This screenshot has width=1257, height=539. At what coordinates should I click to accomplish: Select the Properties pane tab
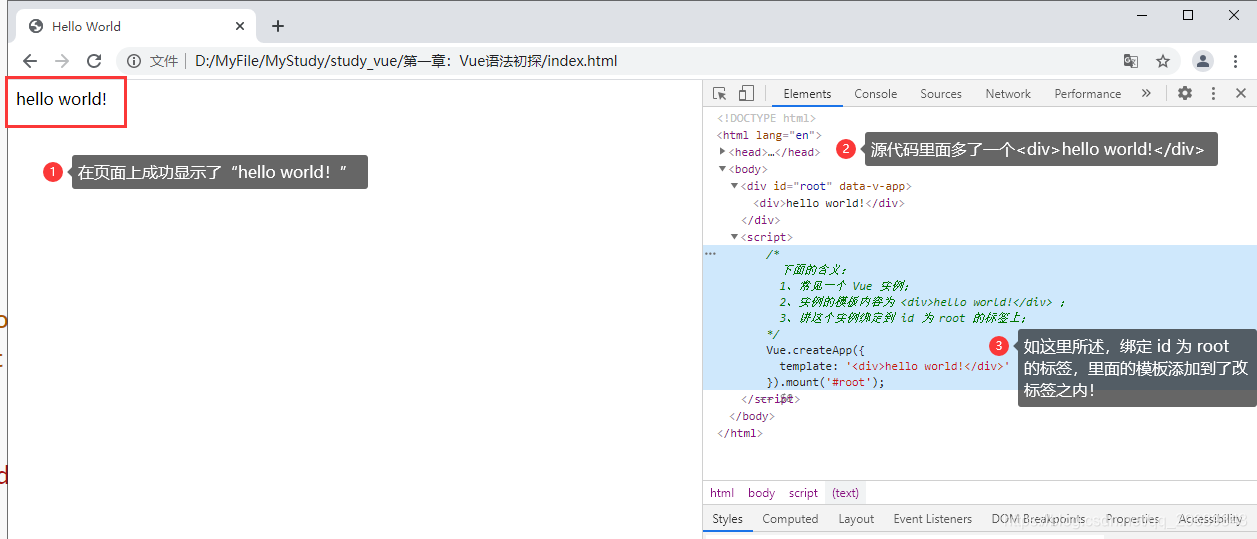pyautogui.click(x=1133, y=519)
